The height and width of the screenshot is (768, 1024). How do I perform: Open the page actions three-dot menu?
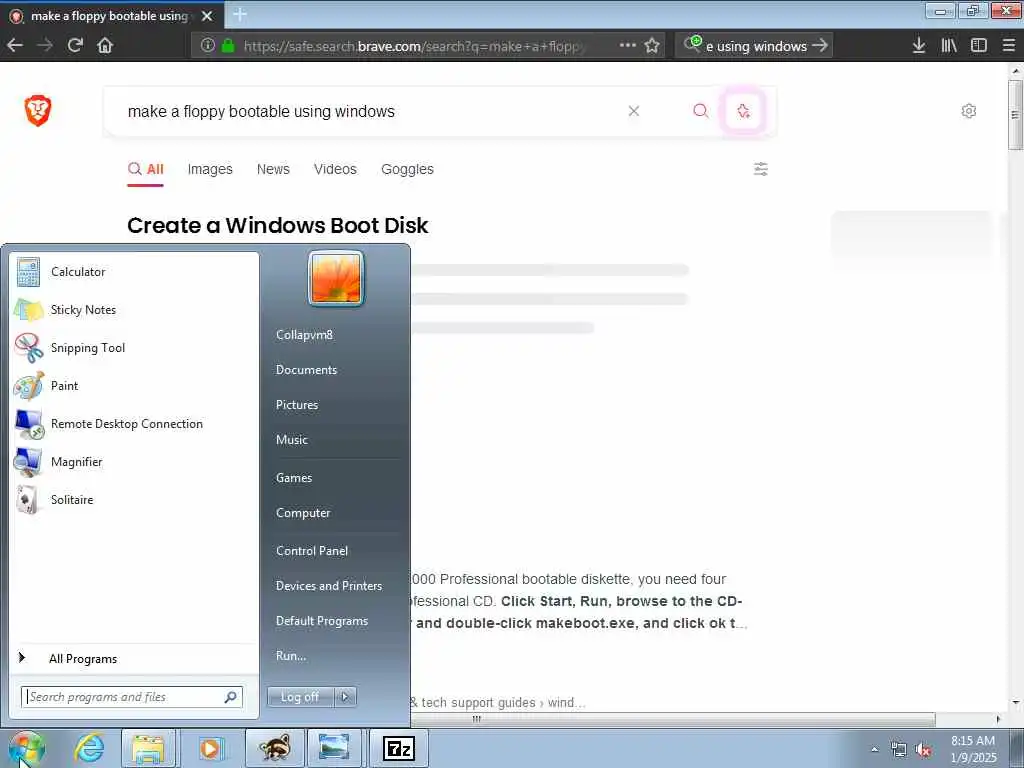pyautogui.click(x=628, y=45)
